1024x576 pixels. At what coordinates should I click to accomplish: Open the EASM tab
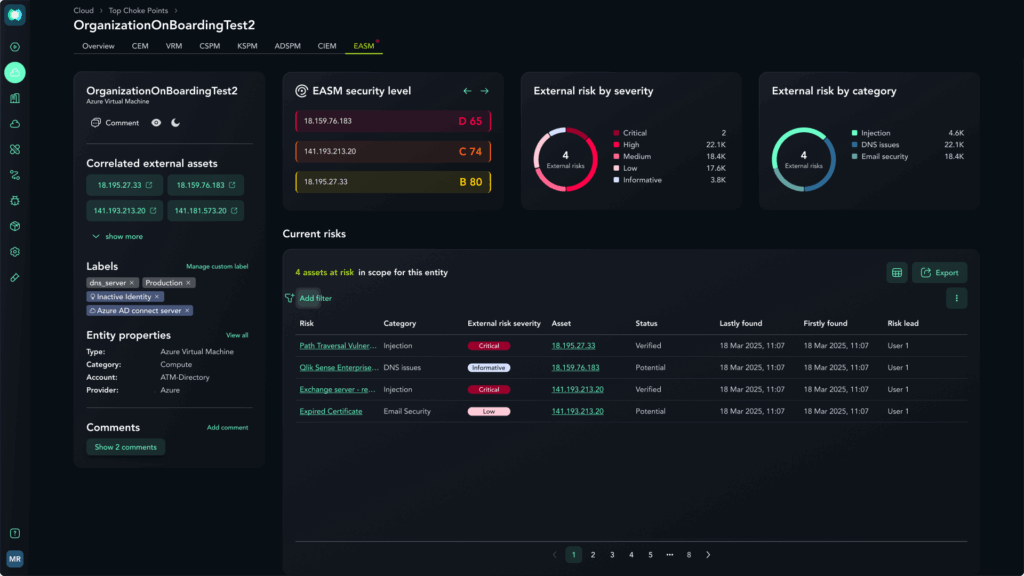pyautogui.click(x=363, y=45)
